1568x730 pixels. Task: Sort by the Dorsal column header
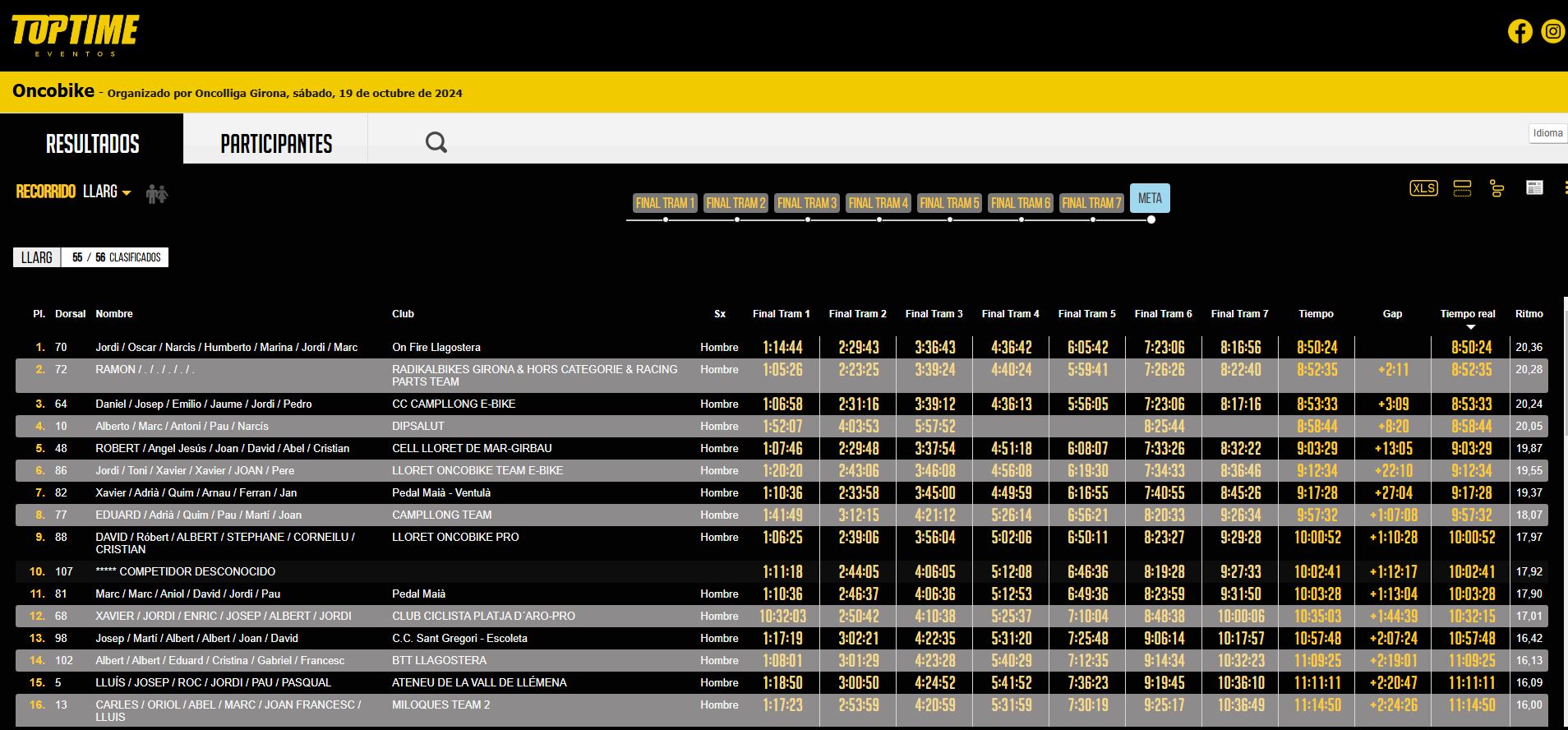pyautogui.click(x=70, y=314)
